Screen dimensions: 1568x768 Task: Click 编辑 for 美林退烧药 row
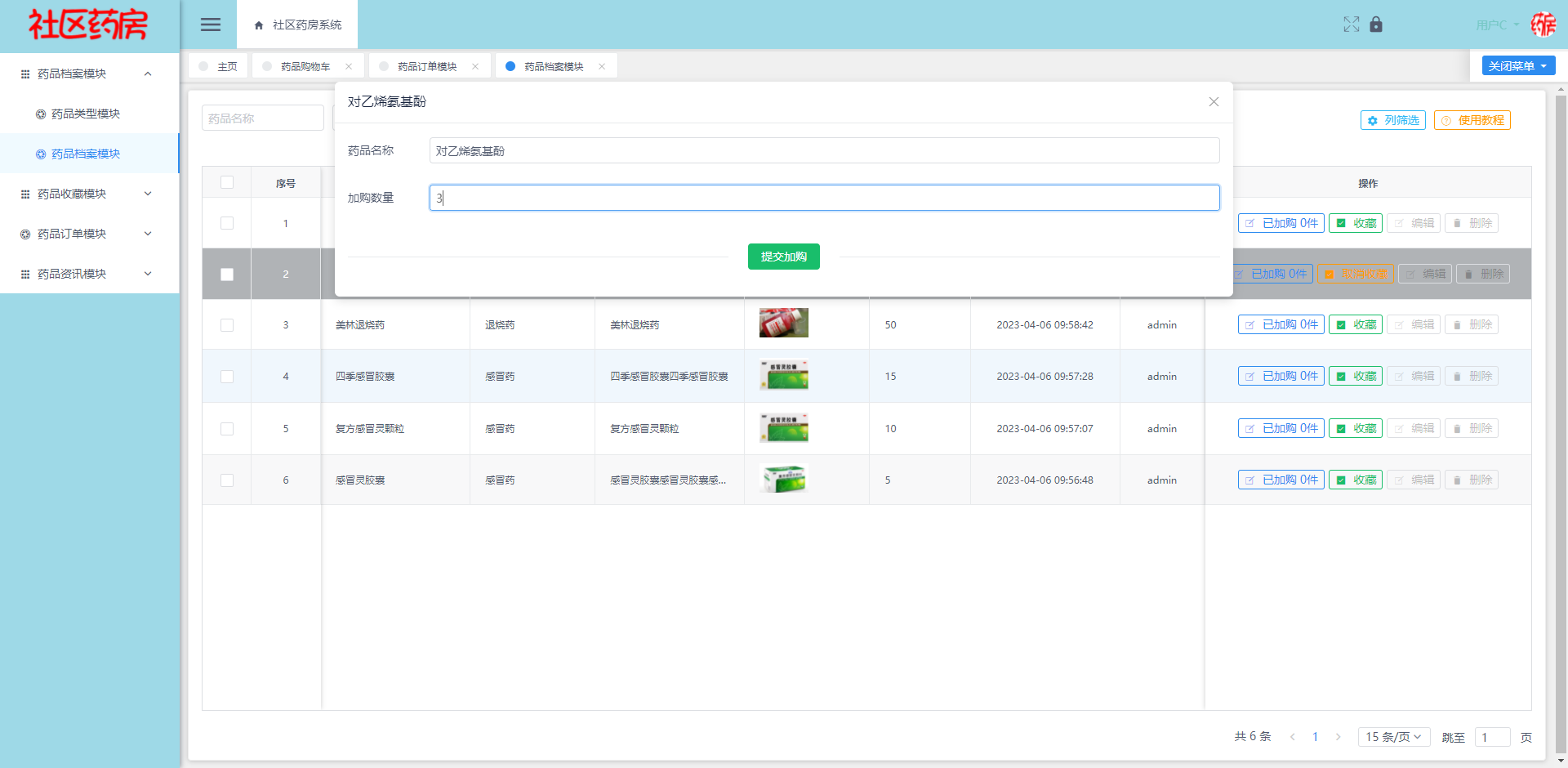pyautogui.click(x=1414, y=324)
